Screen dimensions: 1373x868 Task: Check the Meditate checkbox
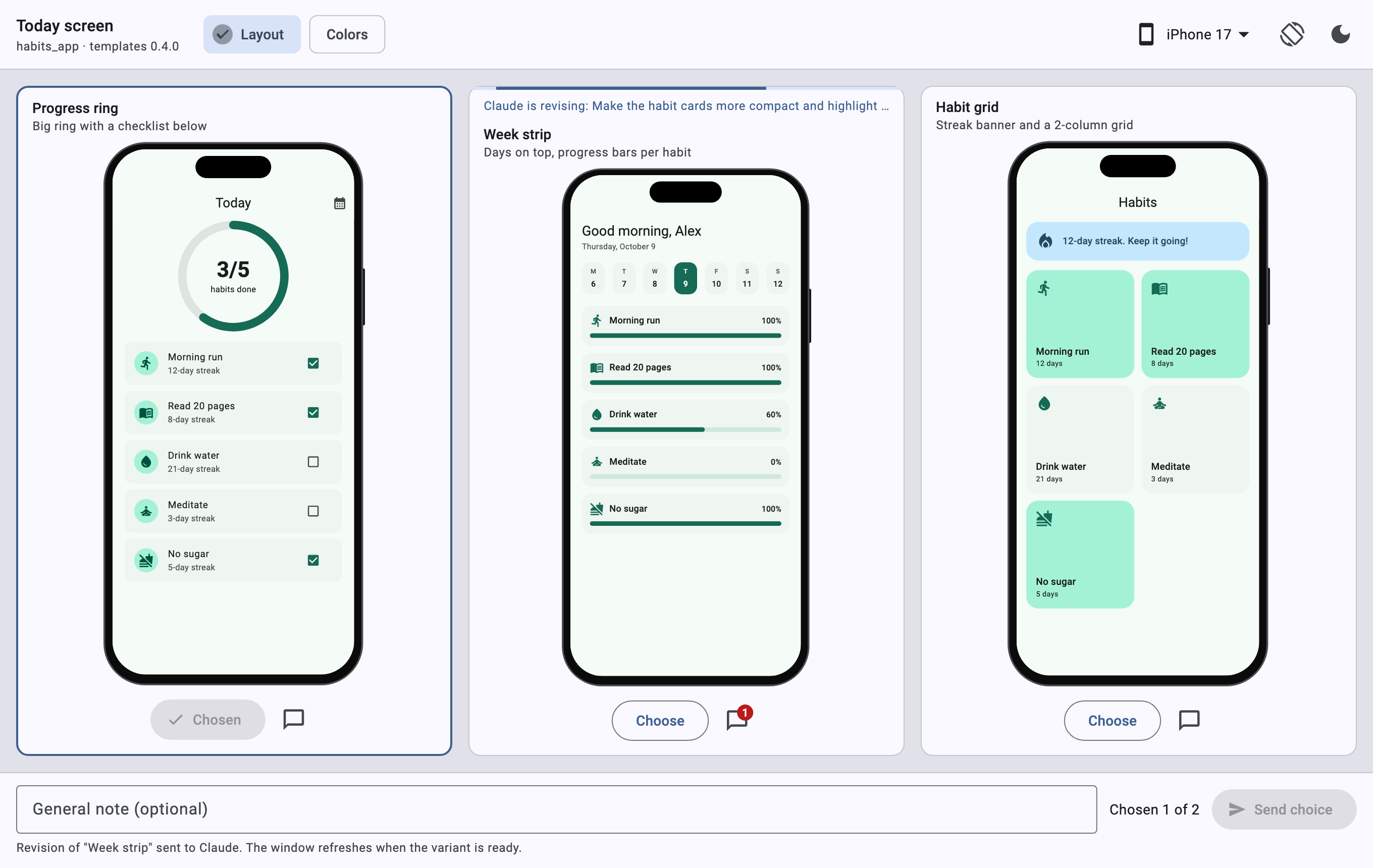pyautogui.click(x=313, y=511)
